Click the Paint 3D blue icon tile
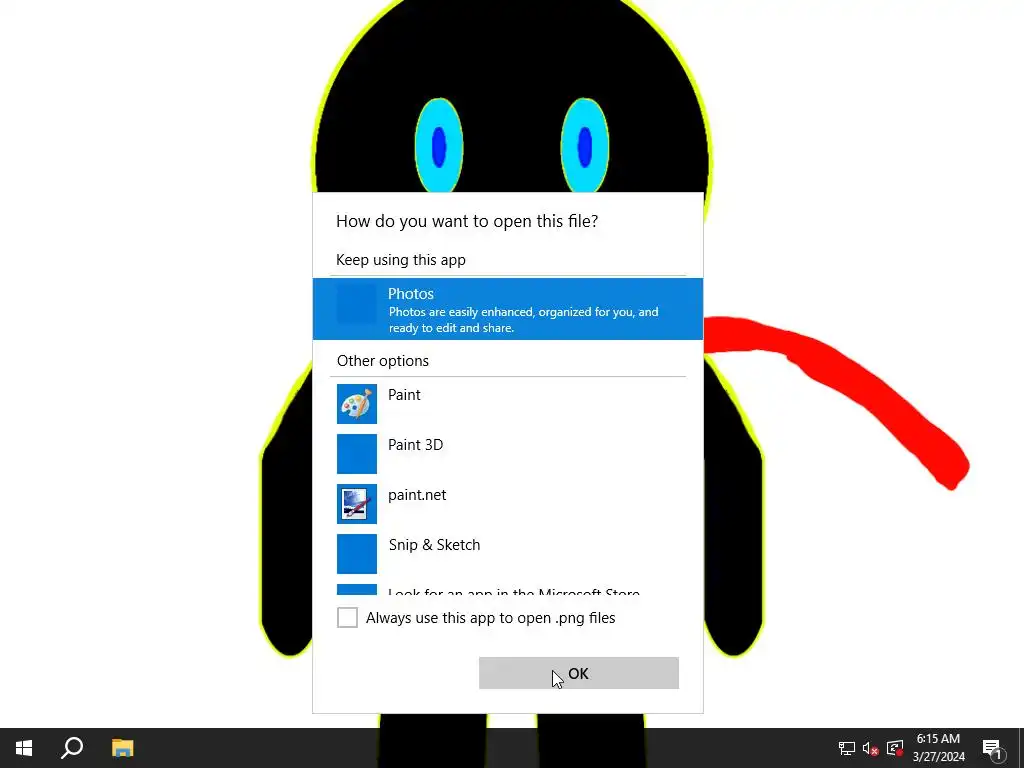The width and height of the screenshot is (1024, 768). [357, 454]
